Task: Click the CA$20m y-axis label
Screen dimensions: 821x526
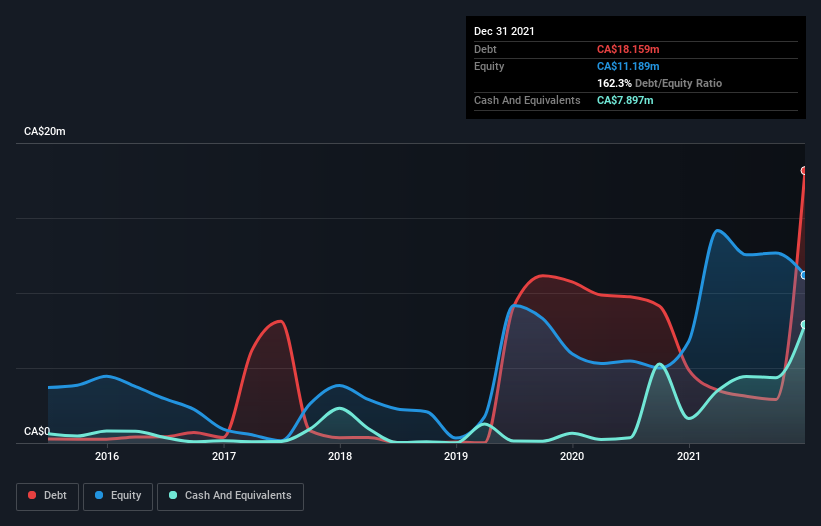Action: click(x=45, y=131)
